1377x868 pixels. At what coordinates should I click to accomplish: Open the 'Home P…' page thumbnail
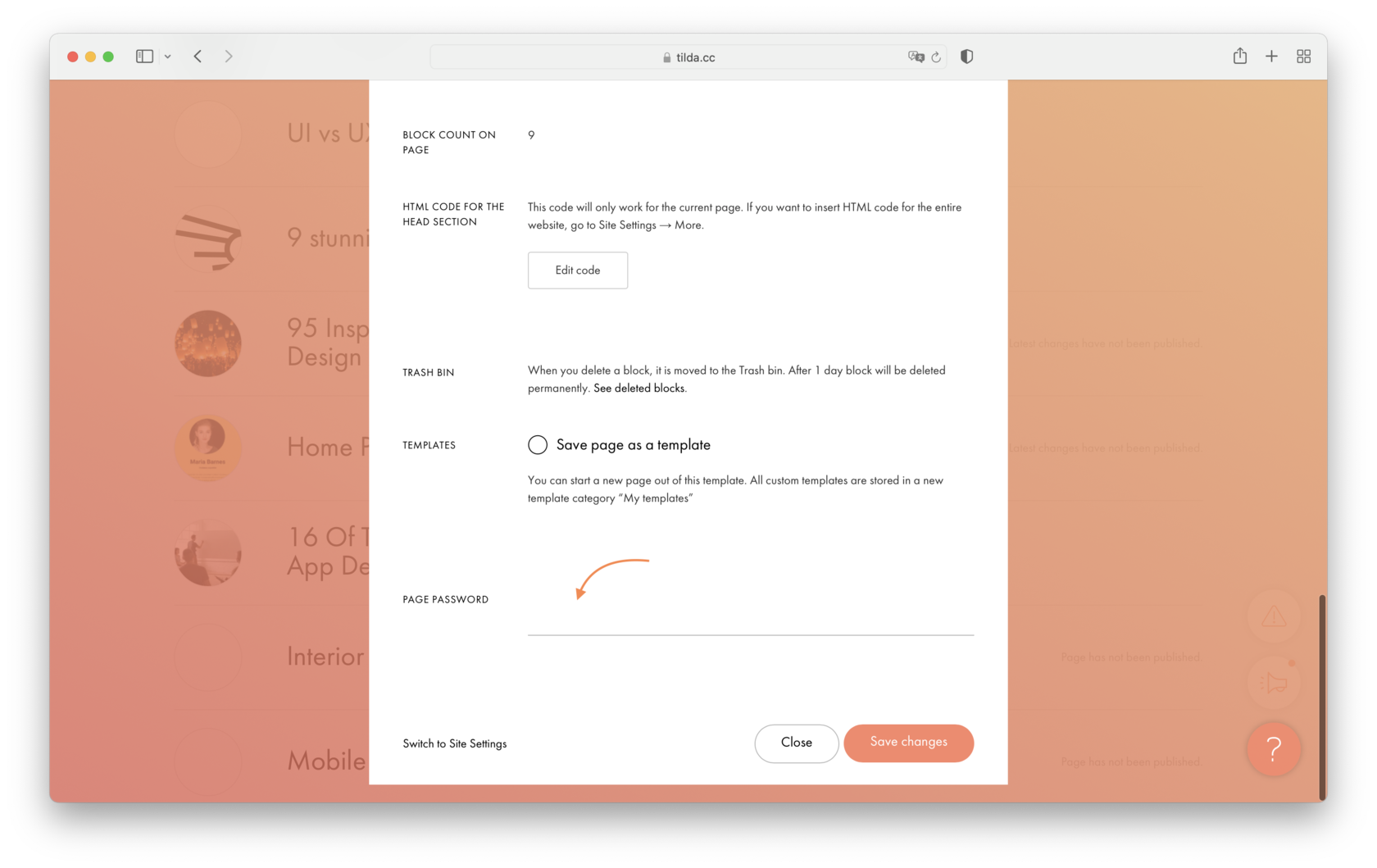(208, 448)
